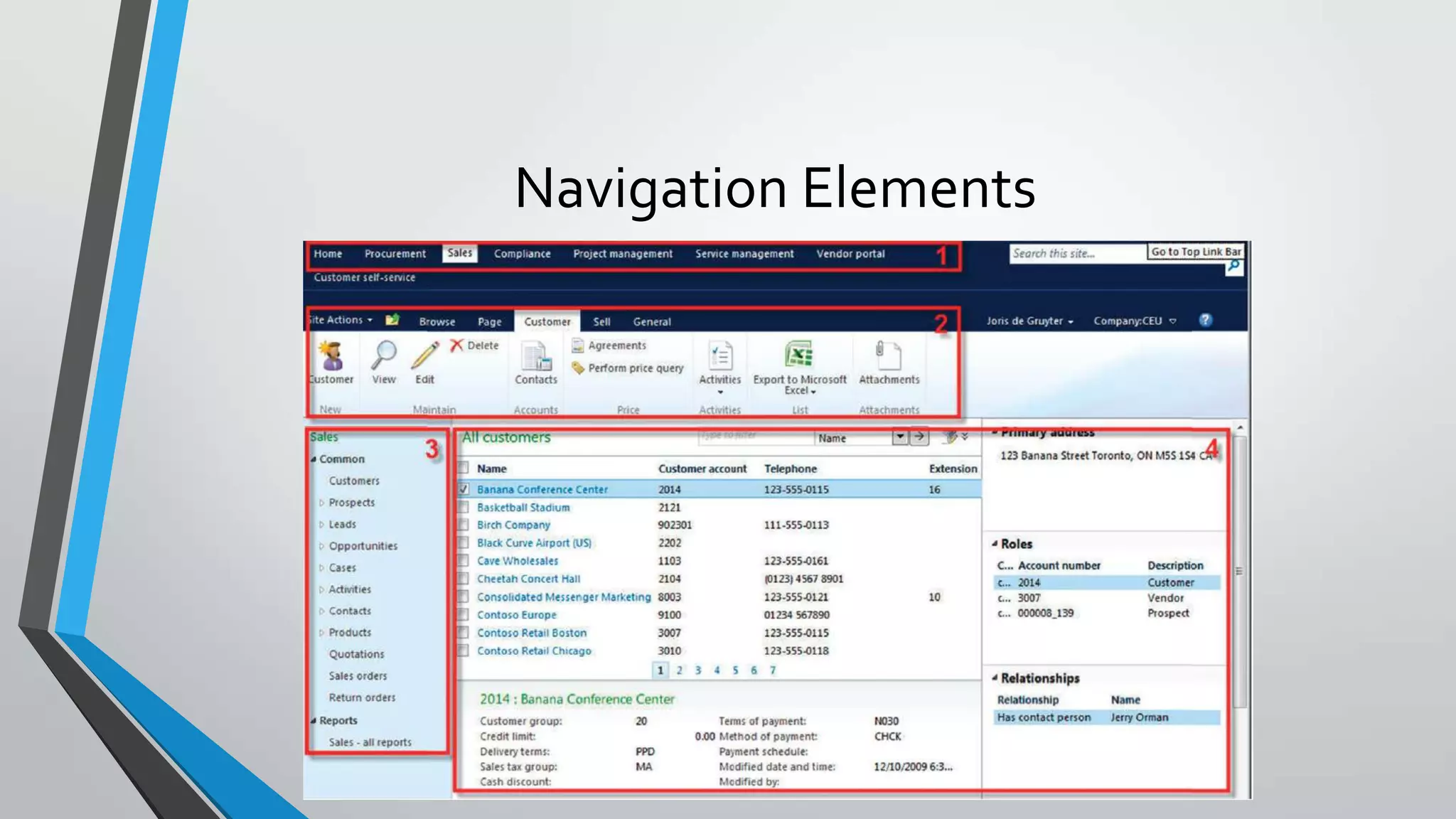1456x819 pixels.
Task: Click the filter apply arrow button
Action: coord(919,437)
